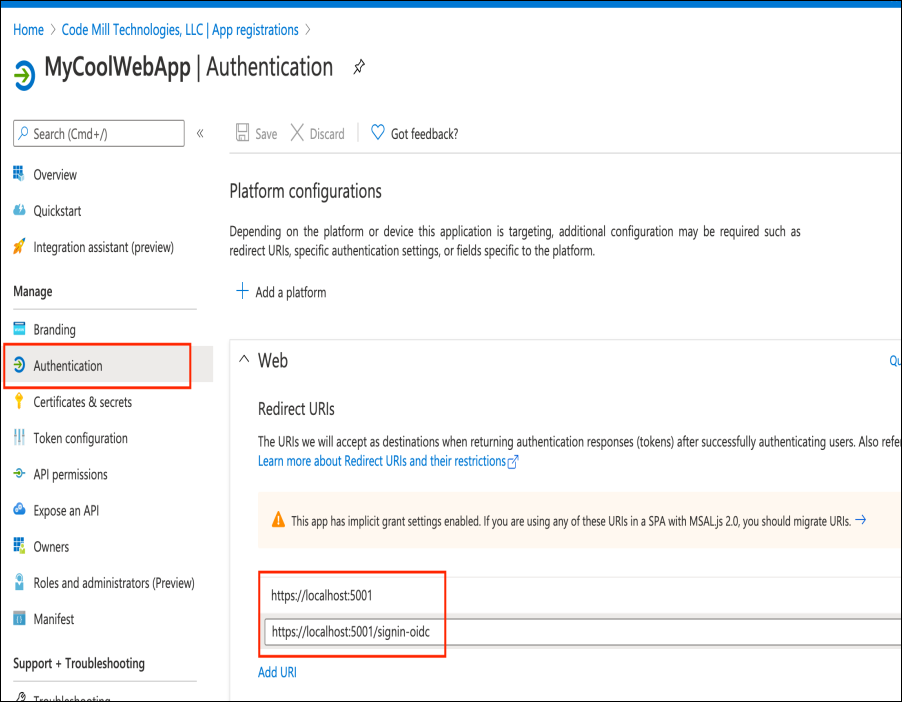Focus the Search (Cmd+/) field

(x=99, y=133)
